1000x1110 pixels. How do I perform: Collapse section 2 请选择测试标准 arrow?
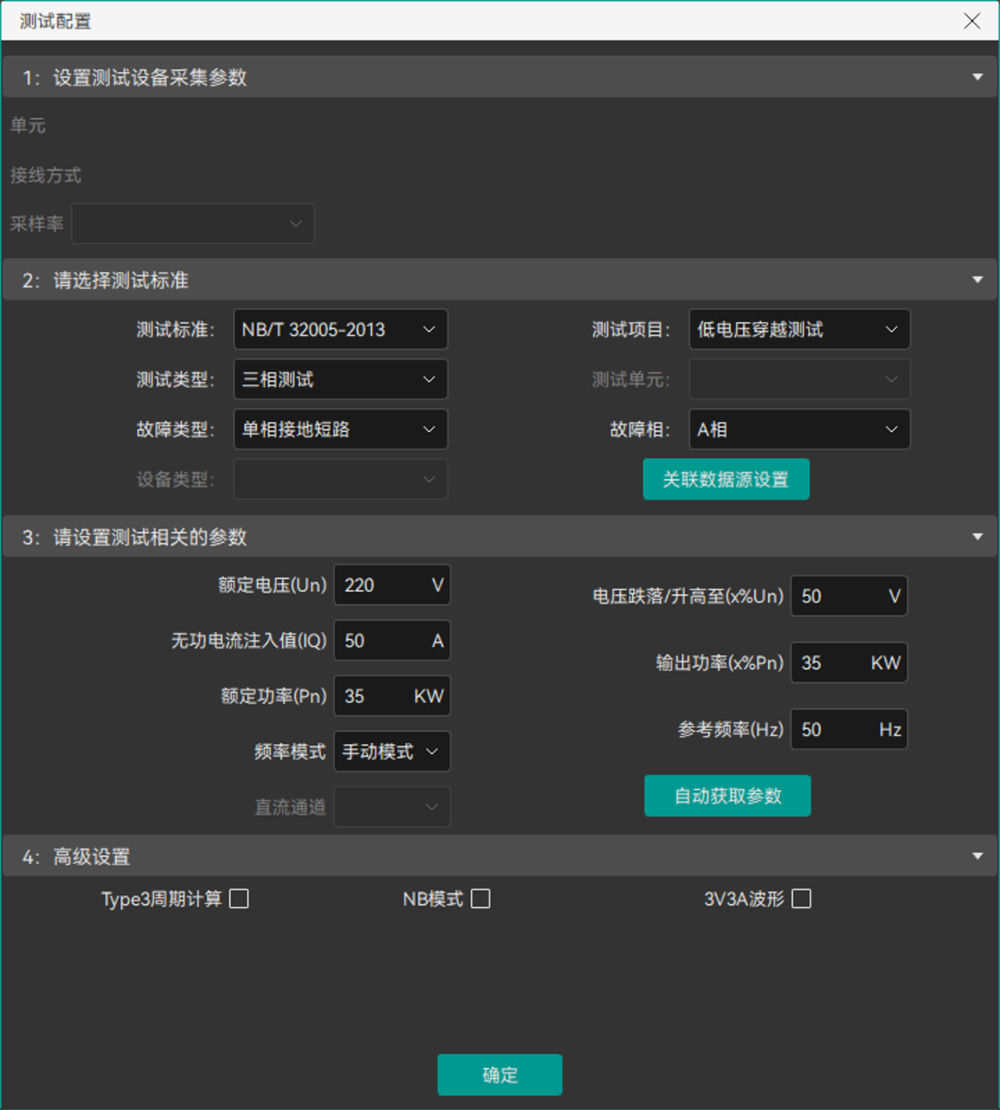[977, 280]
